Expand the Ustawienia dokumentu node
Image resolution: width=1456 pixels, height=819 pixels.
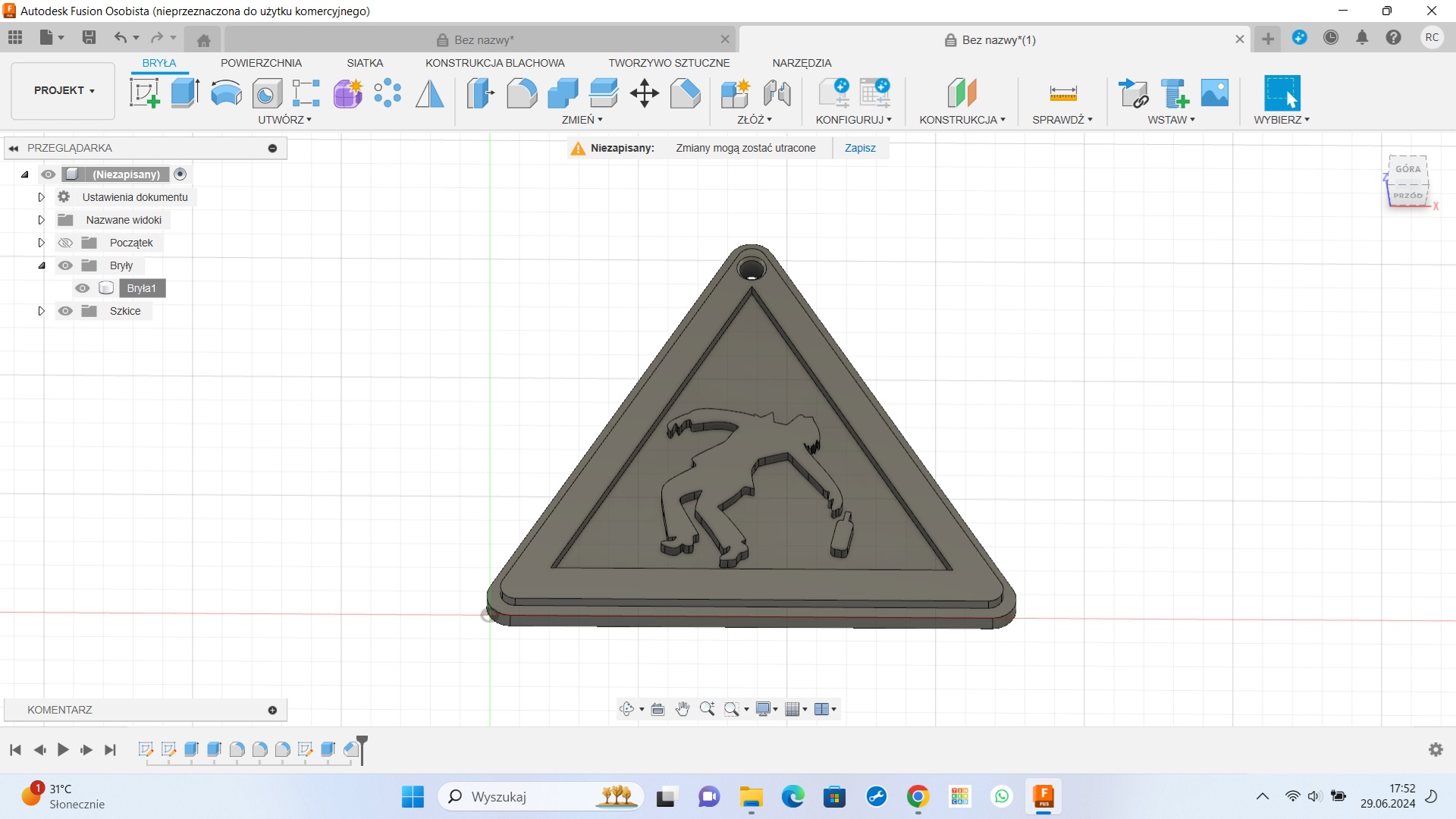pyautogui.click(x=42, y=197)
